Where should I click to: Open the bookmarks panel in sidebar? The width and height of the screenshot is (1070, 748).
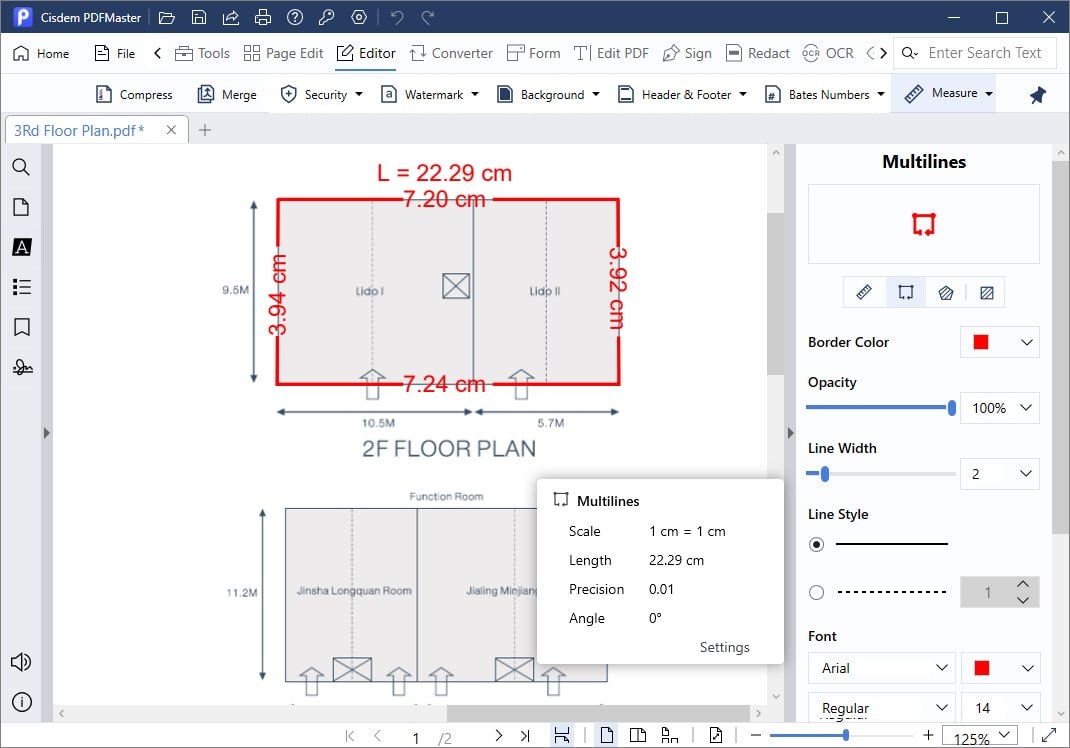tap(21, 327)
